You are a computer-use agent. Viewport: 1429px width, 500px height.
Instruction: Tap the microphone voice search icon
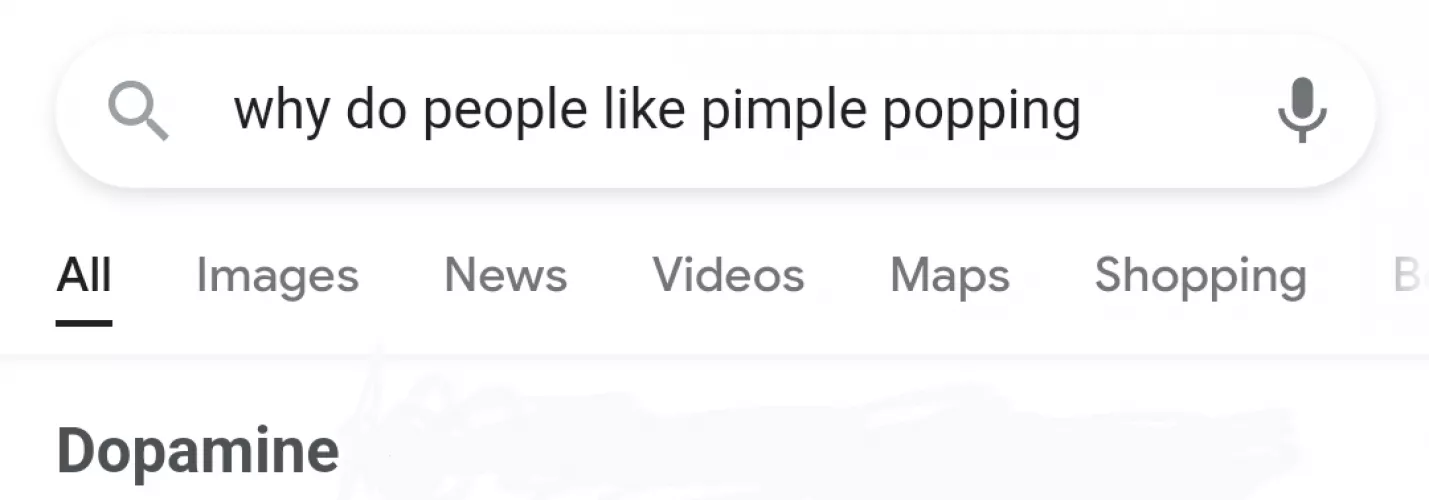pos(1302,110)
